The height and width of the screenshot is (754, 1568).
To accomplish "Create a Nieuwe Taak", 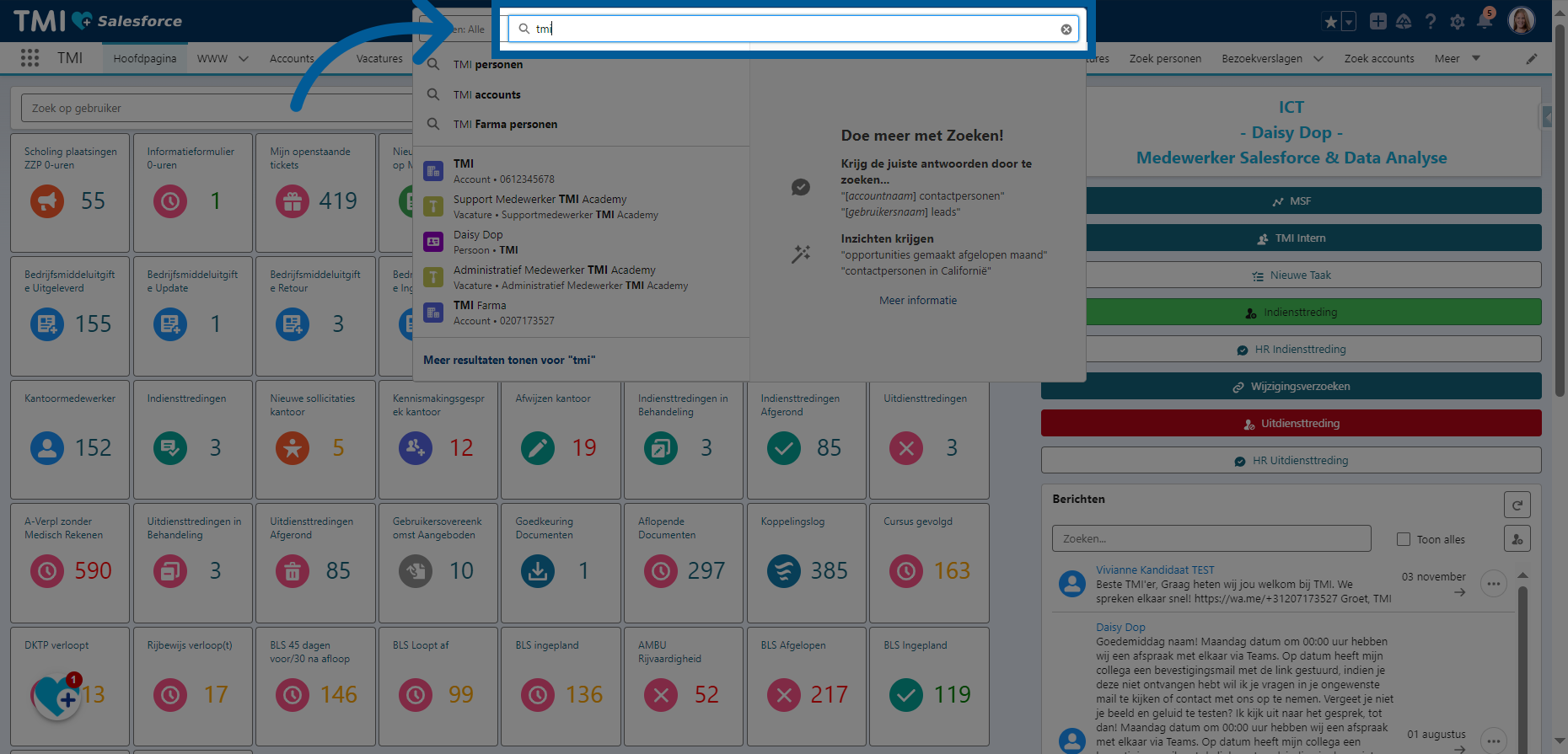I will click(x=1291, y=275).
